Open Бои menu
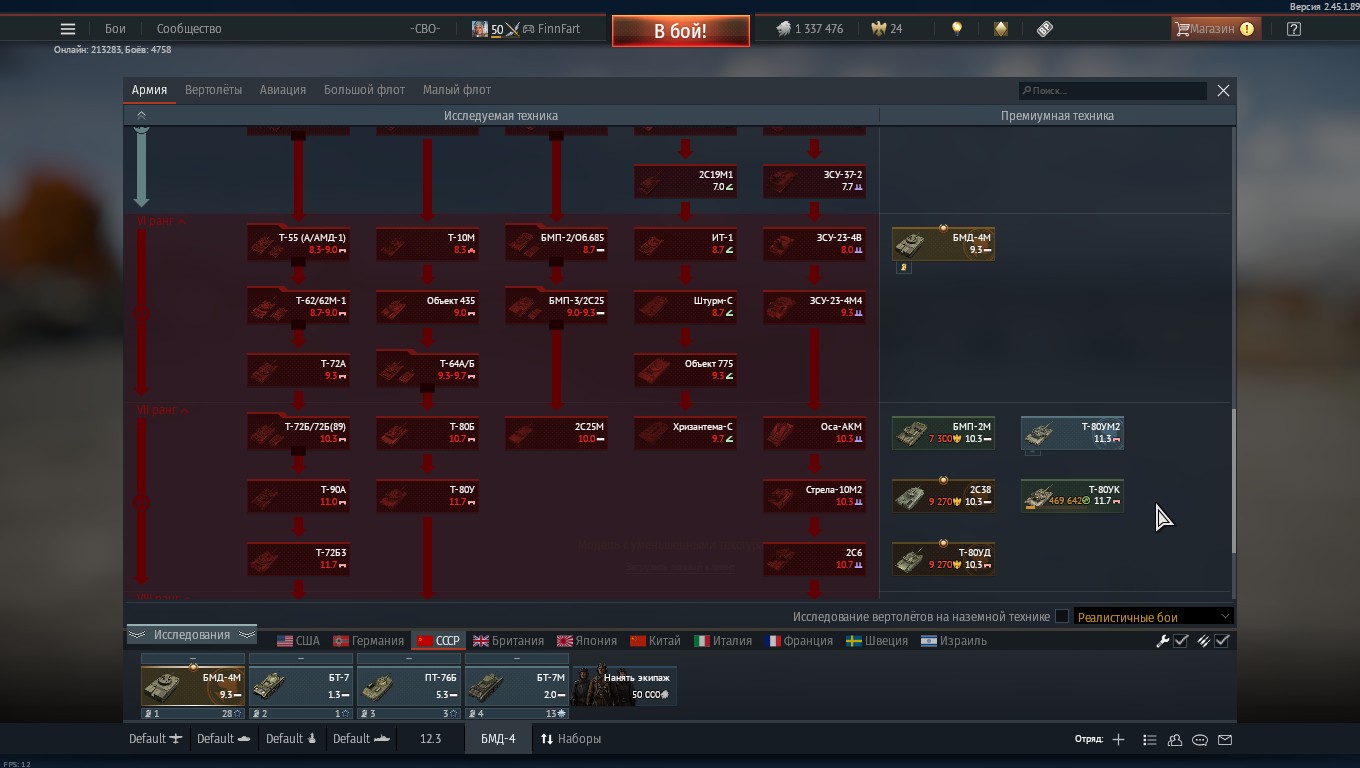 (x=115, y=29)
